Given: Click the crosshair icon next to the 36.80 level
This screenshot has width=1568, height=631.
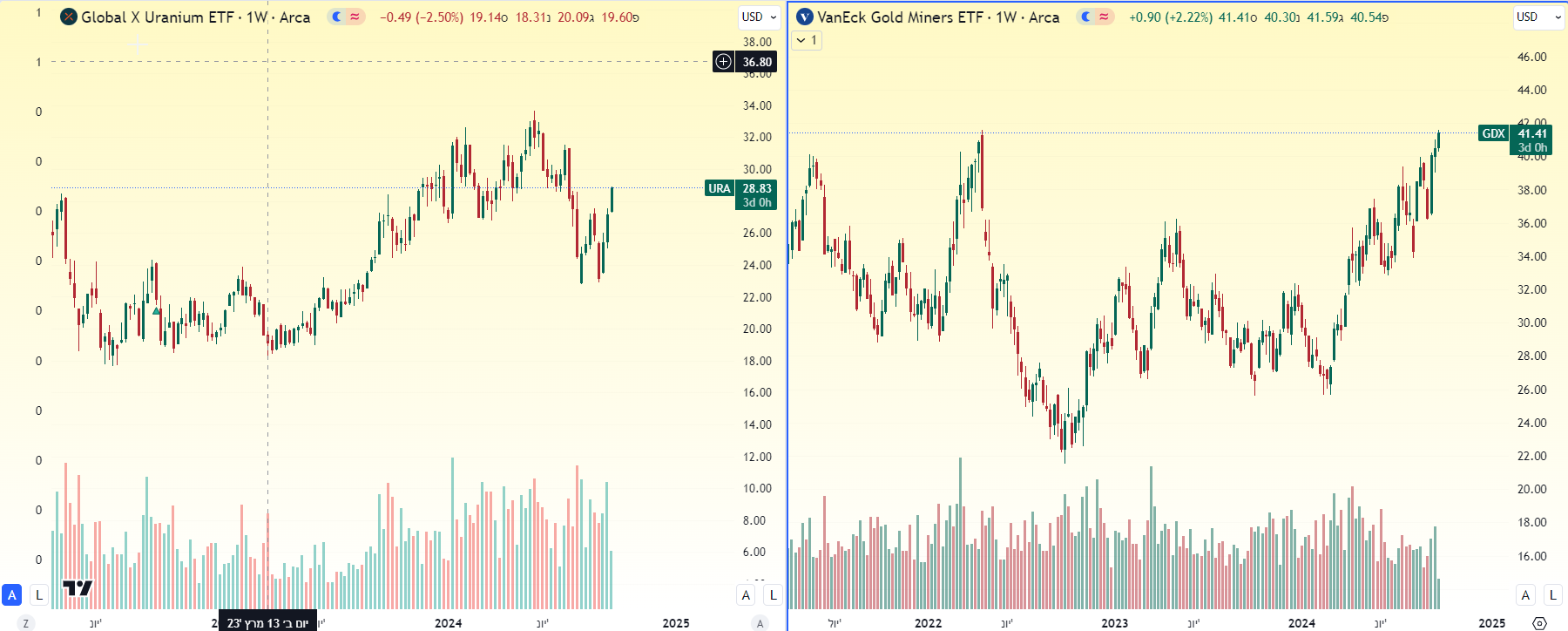Looking at the screenshot, I should [x=722, y=62].
